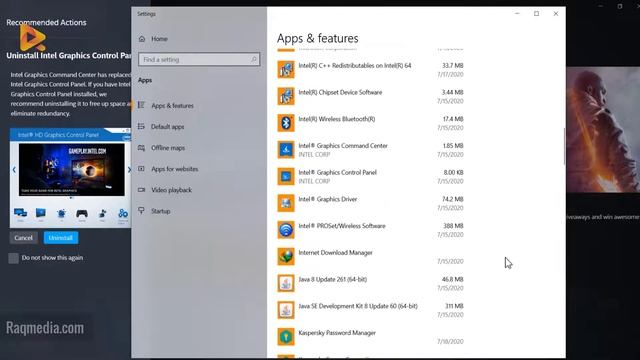Viewport: 640px width, 360px height.
Task: Click the Offline maps sidebar icon
Action: click(141, 148)
